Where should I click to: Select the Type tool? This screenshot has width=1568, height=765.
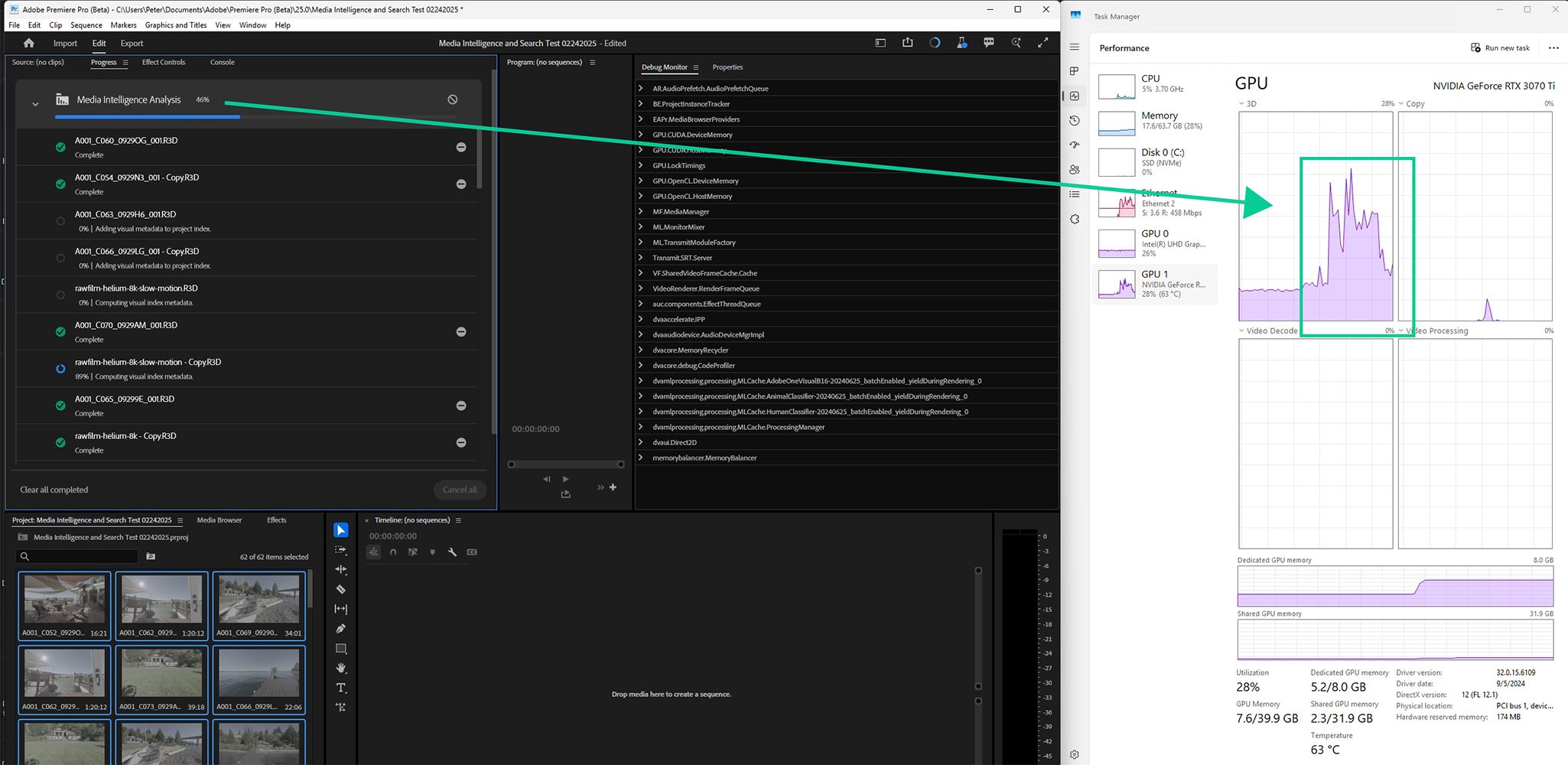pos(340,688)
